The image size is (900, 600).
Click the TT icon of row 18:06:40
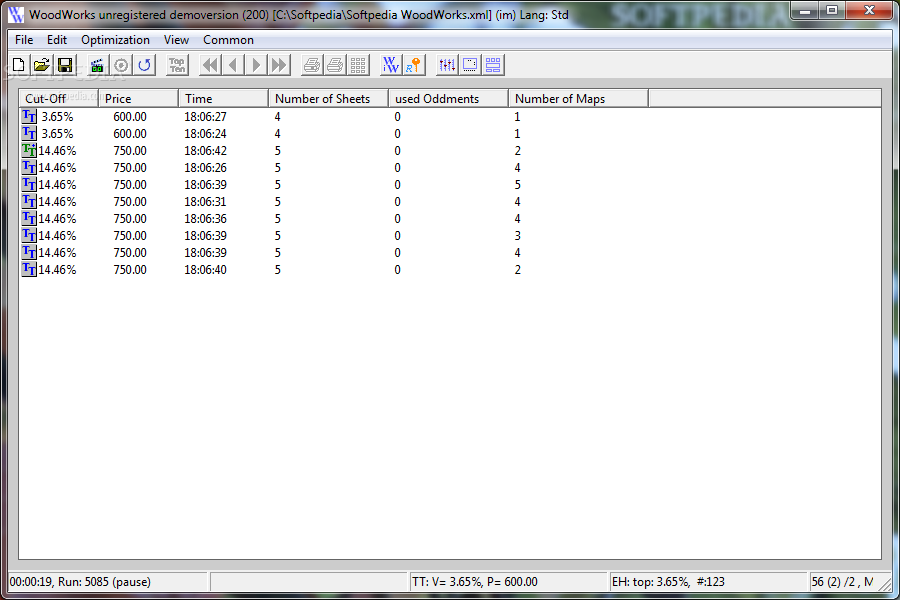[29, 269]
